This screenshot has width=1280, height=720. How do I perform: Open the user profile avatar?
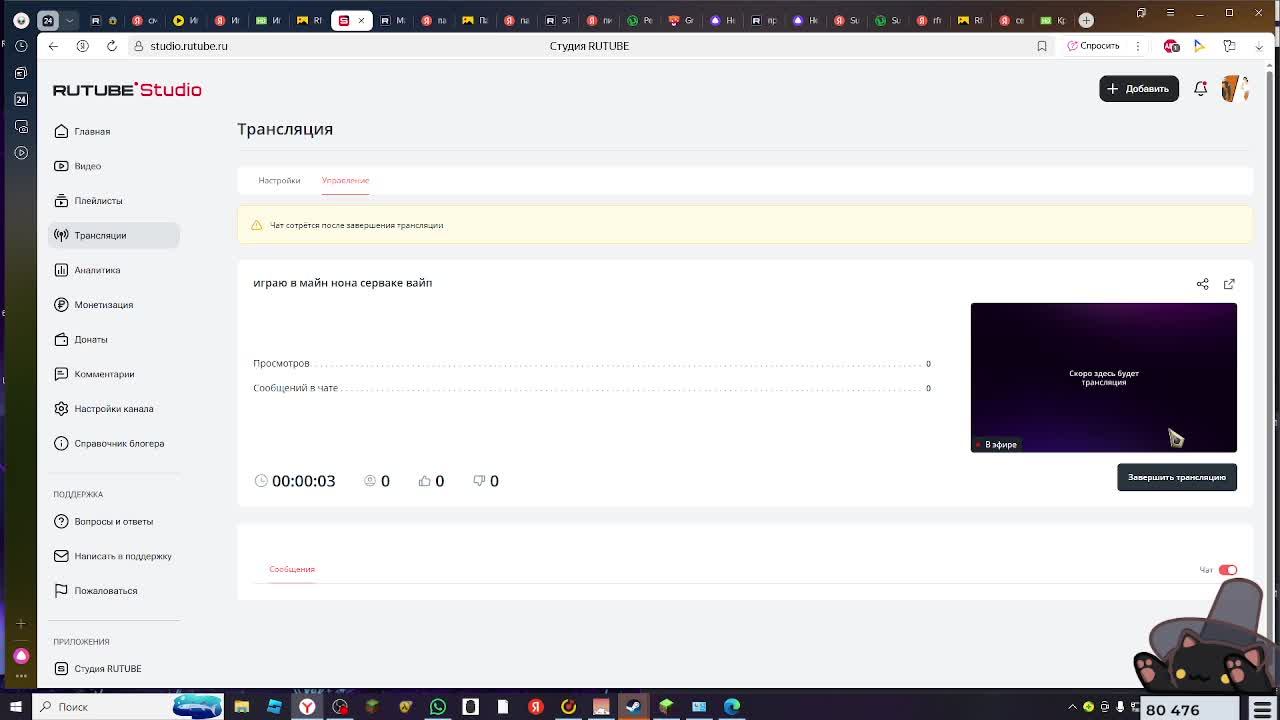[x=1234, y=89]
